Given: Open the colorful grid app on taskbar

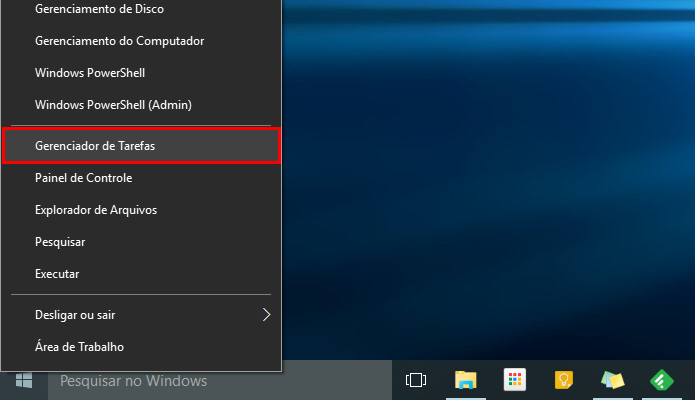Looking at the screenshot, I should click(515, 380).
